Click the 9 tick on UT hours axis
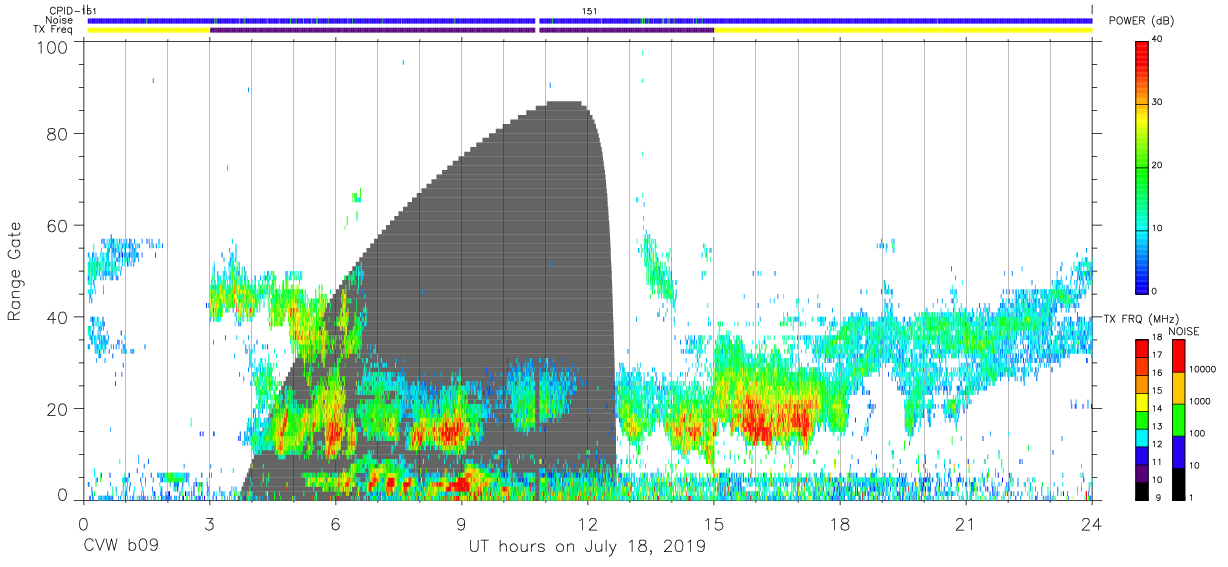The image size is (1228, 567). point(461,523)
